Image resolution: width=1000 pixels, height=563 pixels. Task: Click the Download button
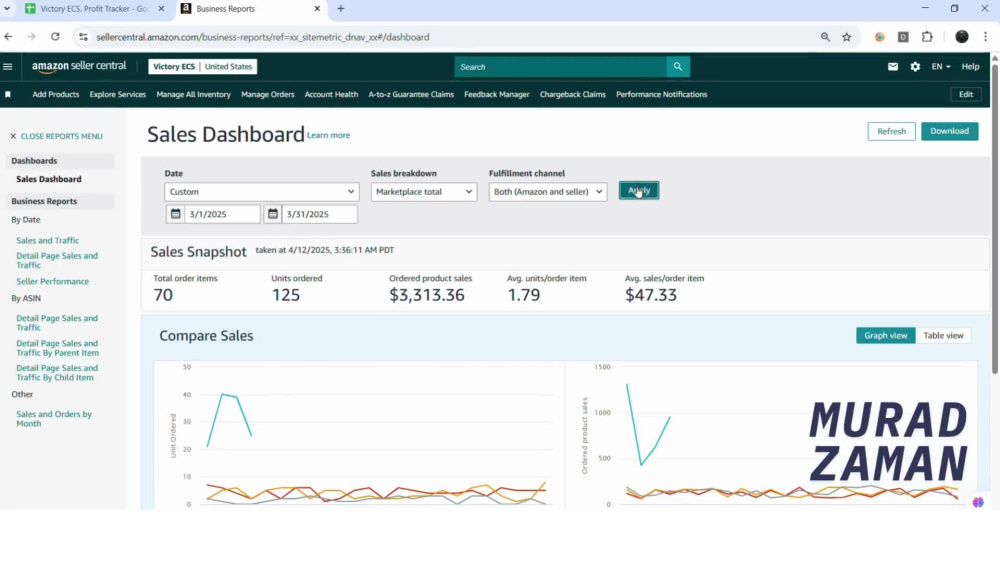coord(949,131)
